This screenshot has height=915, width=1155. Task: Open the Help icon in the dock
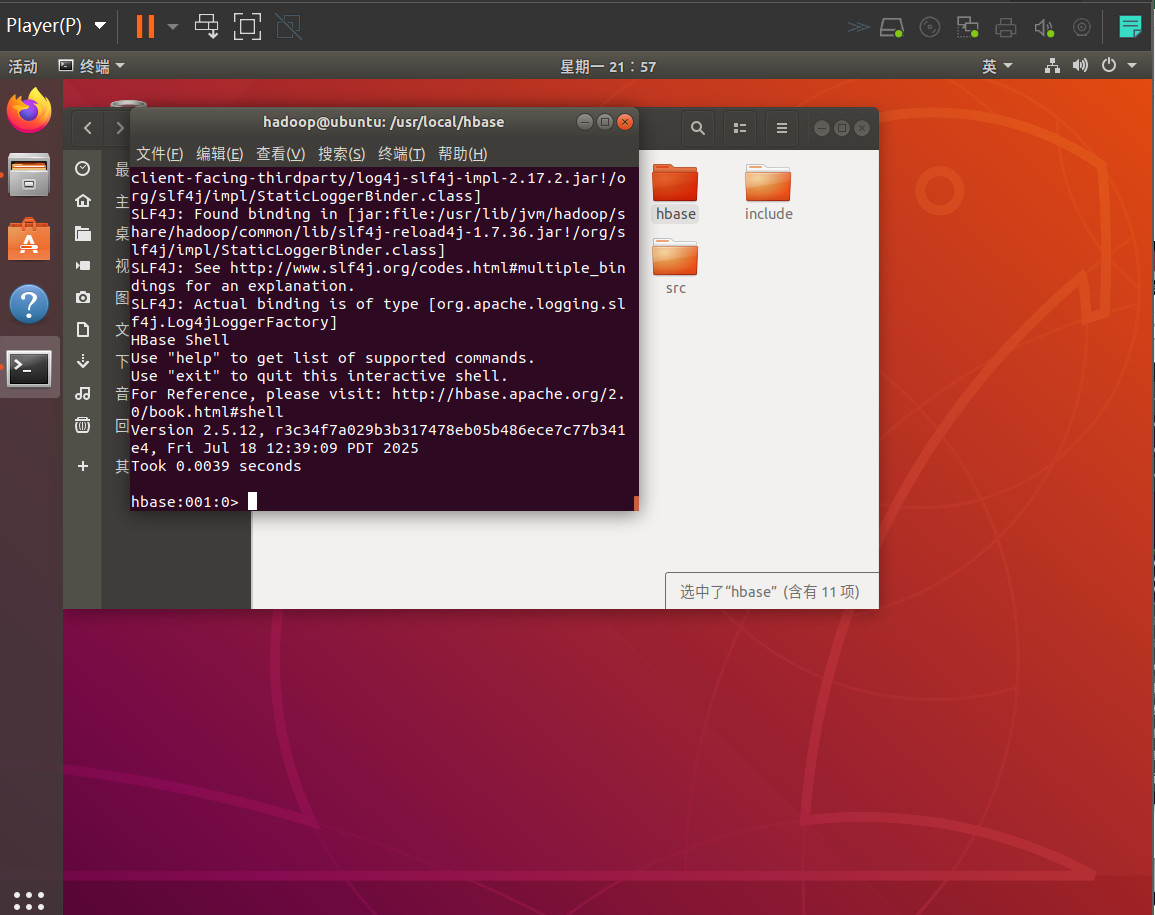[29, 304]
